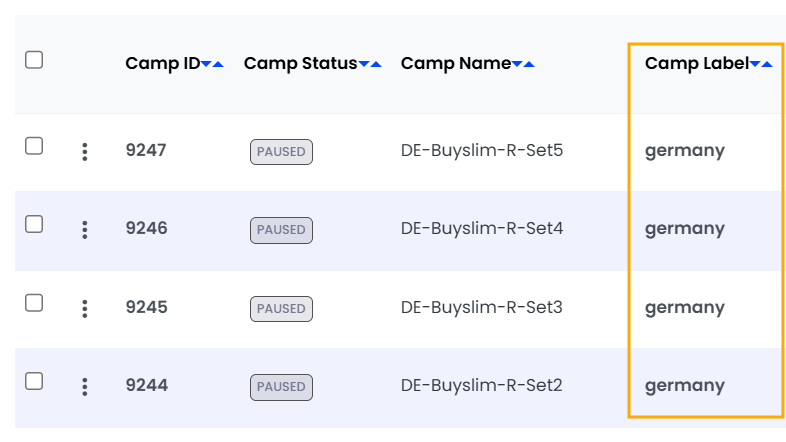
Task: Click the PAUSED status badge of camp 9244
Action: 281,387
